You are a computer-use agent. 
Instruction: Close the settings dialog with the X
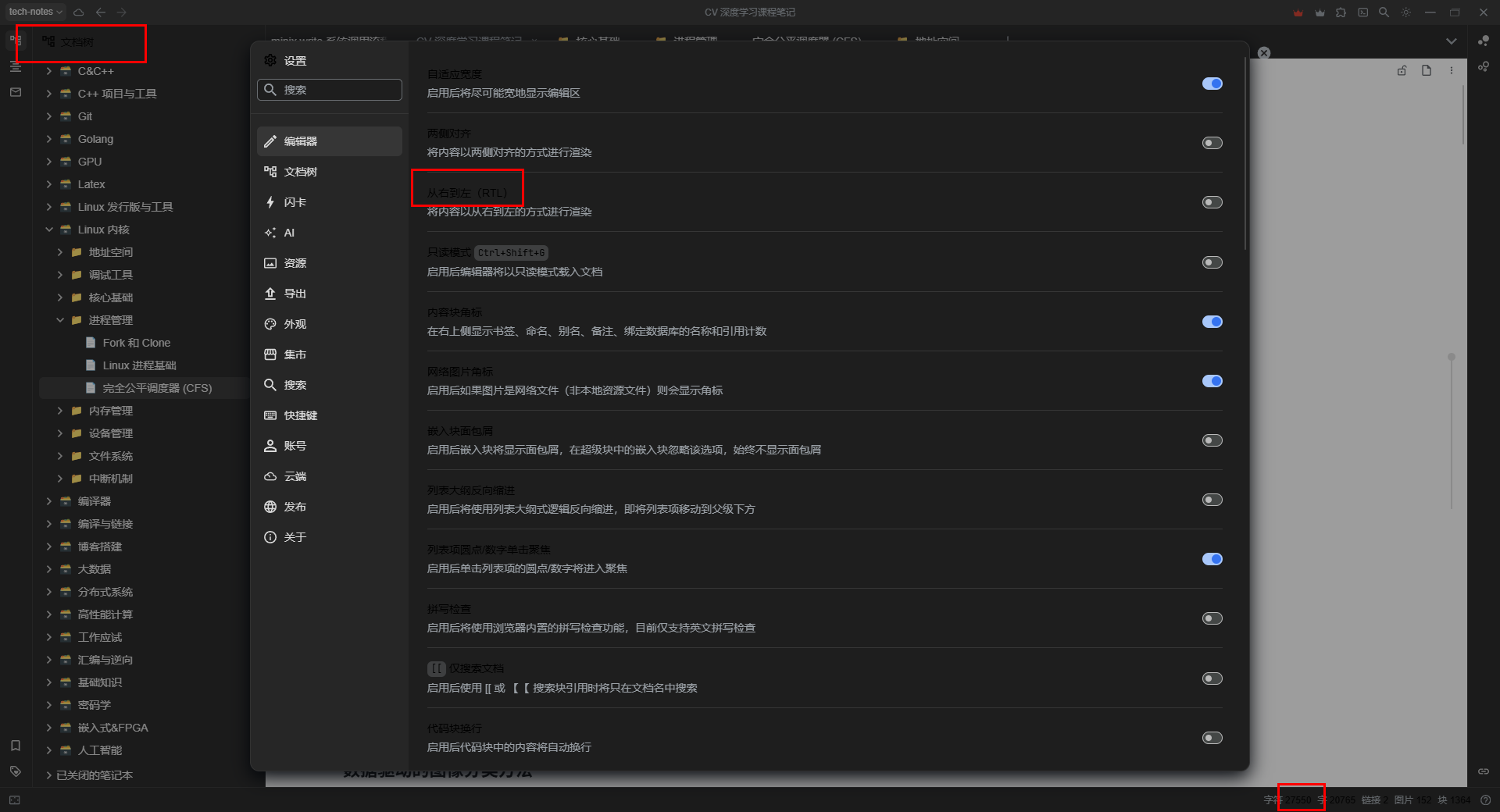click(x=1264, y=53)
